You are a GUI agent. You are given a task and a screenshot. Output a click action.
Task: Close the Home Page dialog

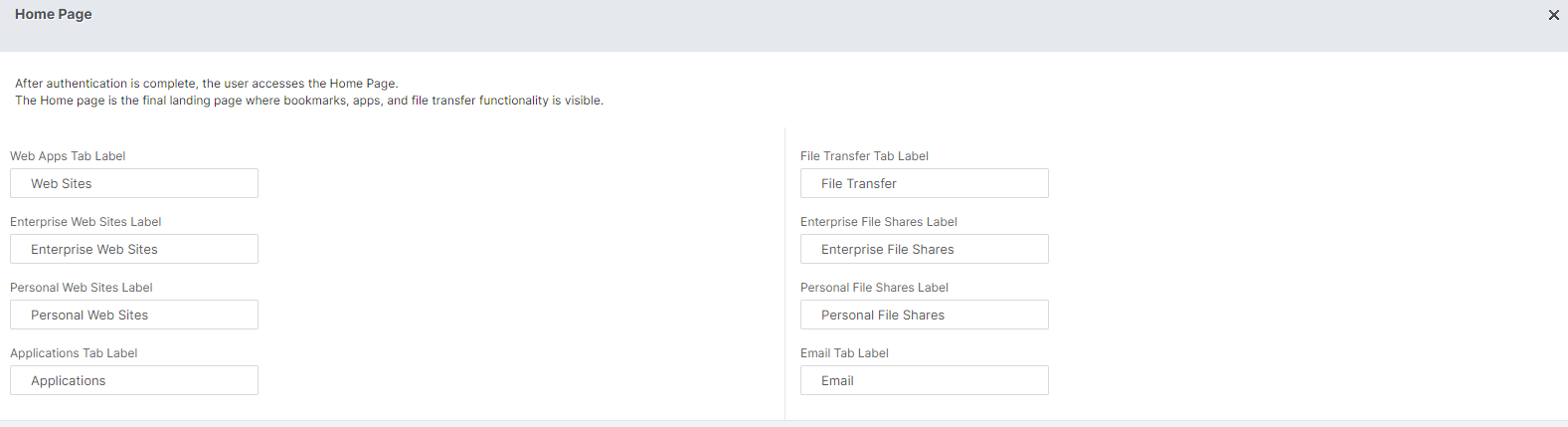1553,15
